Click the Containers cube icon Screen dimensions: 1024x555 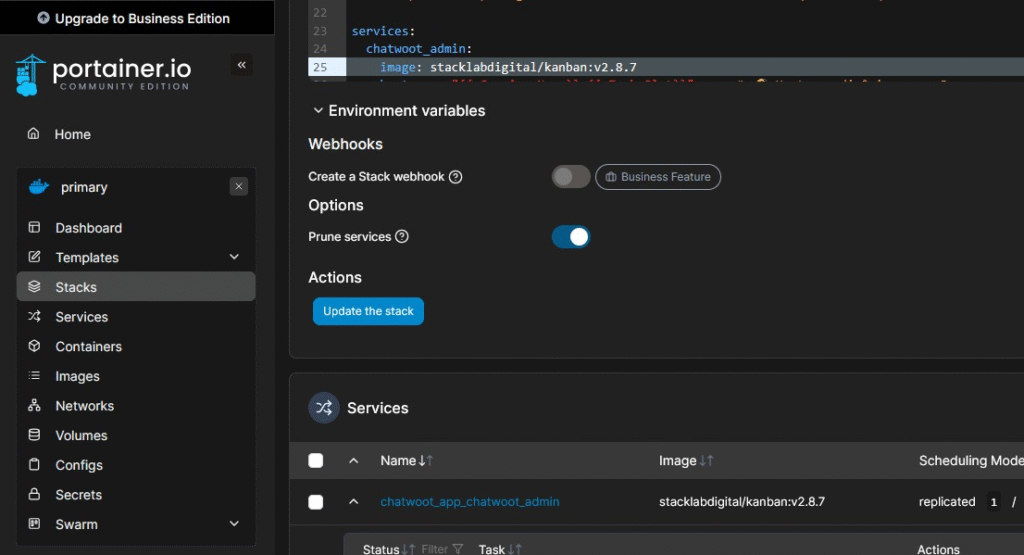34,346
